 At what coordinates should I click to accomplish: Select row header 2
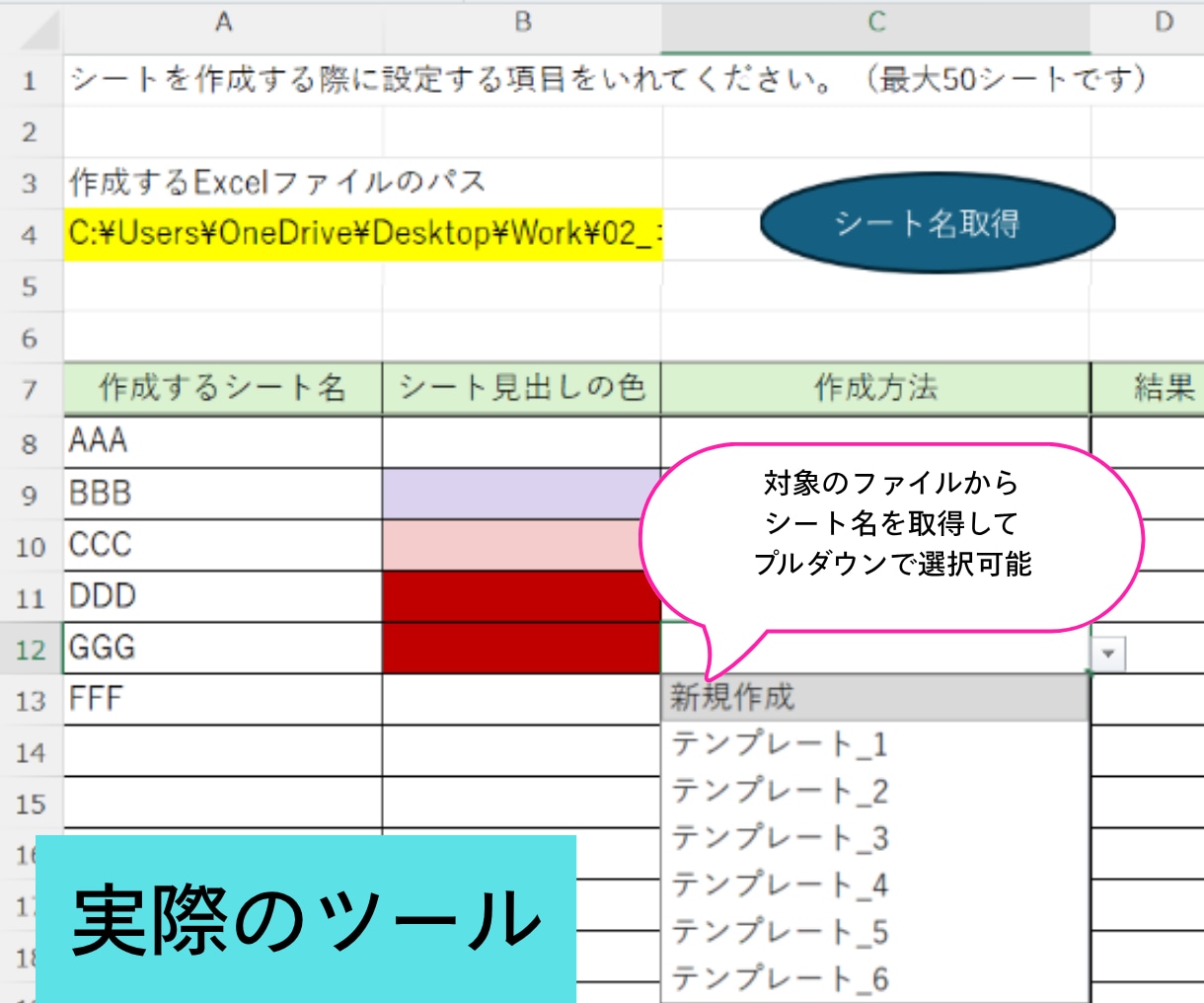[x=31, y=131]
